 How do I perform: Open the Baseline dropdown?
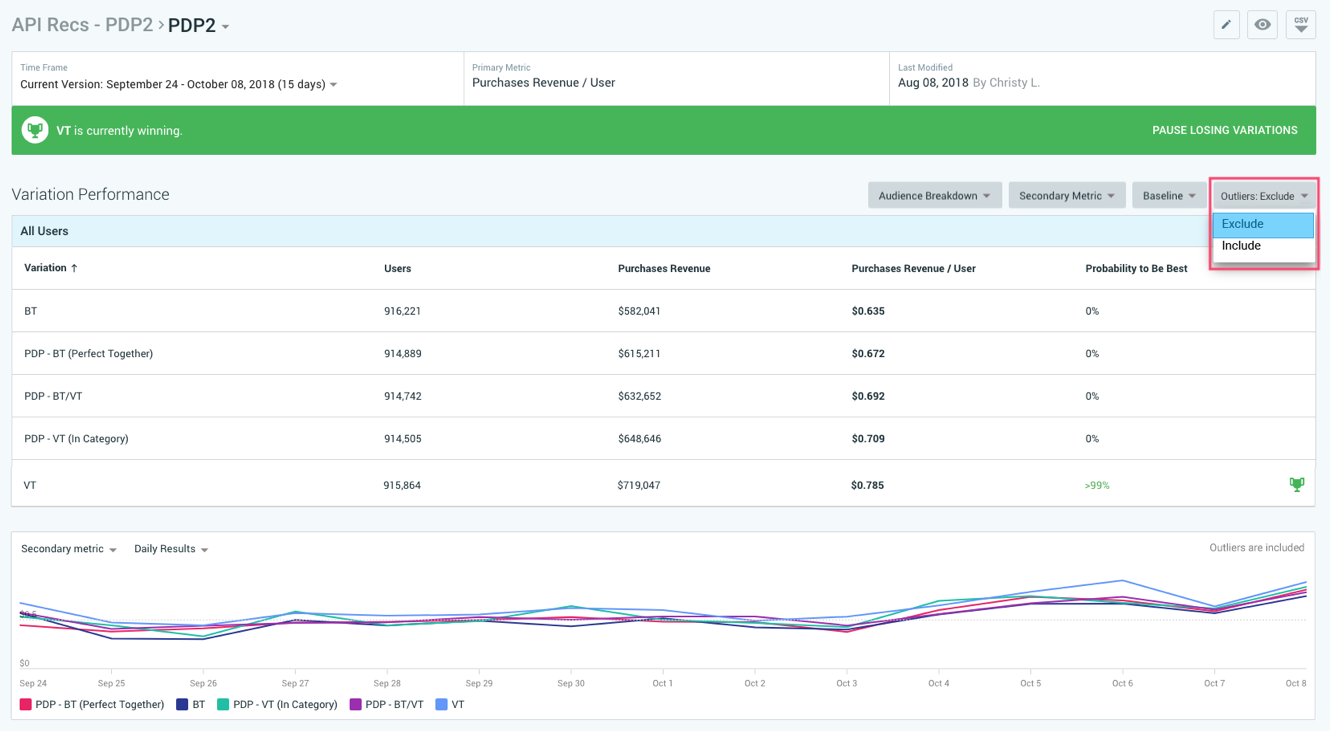[x=1169, y=196]
